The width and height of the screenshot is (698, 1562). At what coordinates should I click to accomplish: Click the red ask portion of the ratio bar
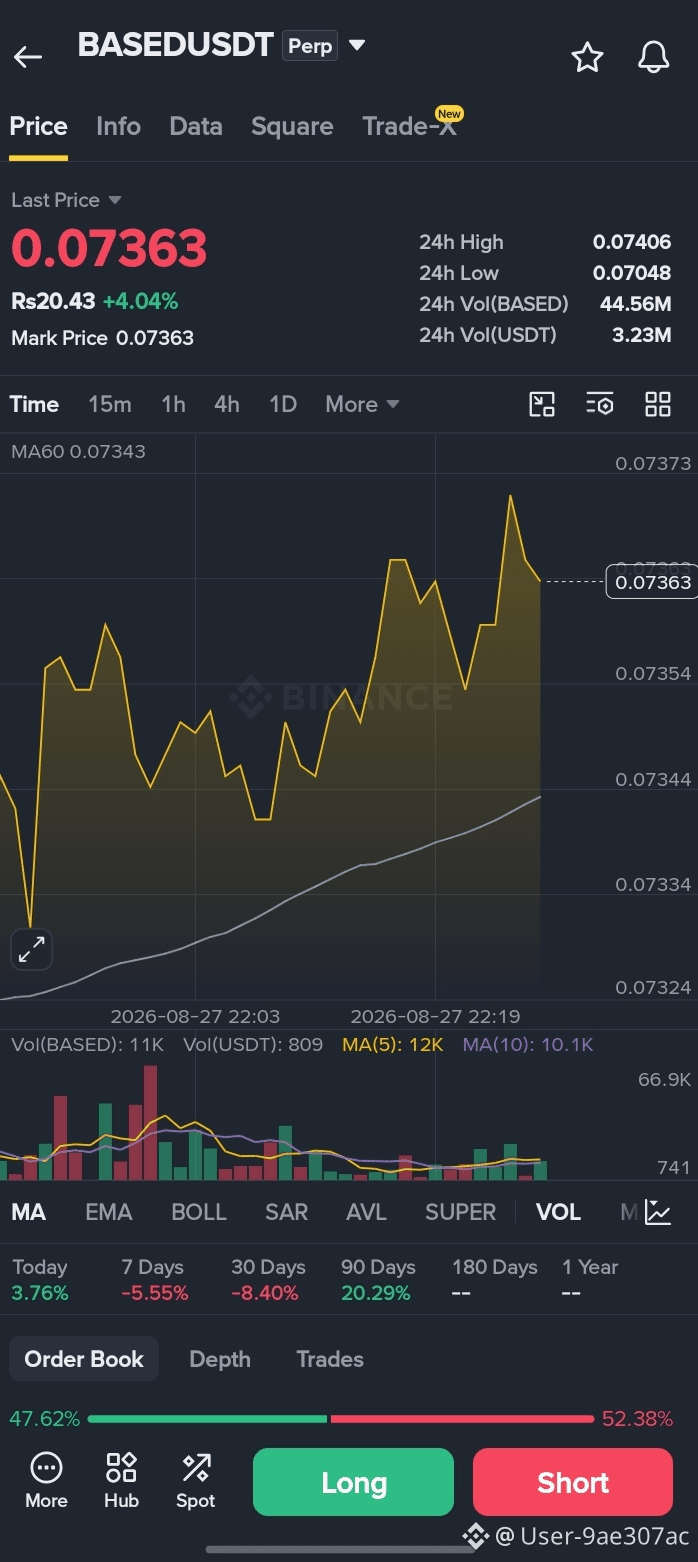point(462,1419)
